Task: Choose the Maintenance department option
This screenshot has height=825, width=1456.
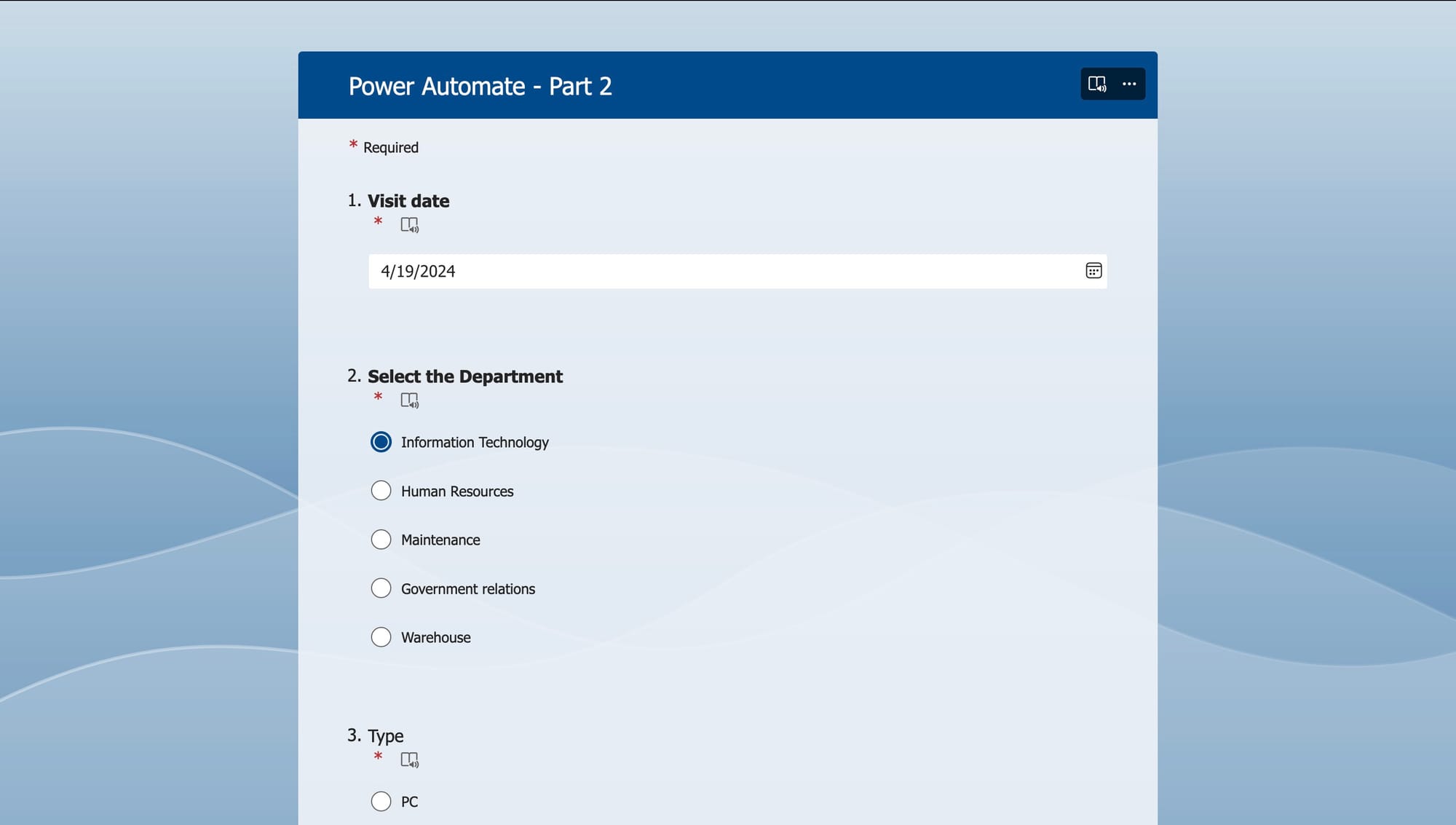Action: click(x=381, y=540)
